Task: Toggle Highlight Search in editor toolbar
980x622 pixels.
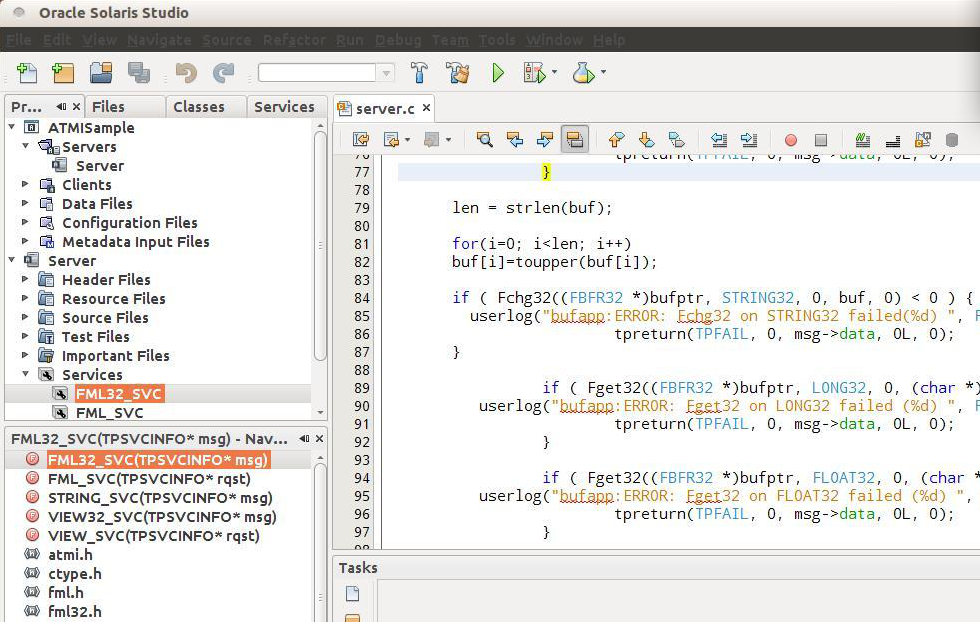Action: [x=574, y=139]
